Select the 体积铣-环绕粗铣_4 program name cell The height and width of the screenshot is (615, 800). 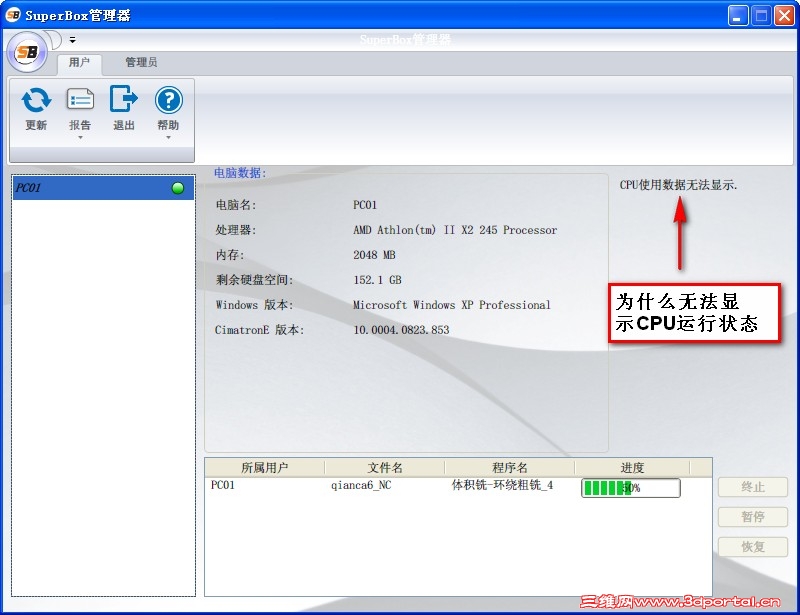502,485
